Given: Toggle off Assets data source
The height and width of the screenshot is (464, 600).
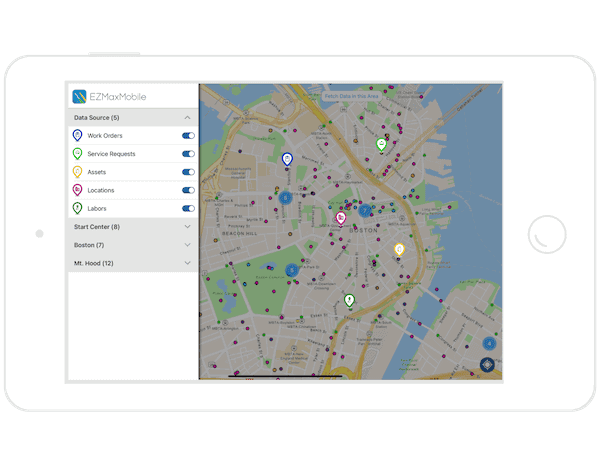Looking at the screenshot, I should coord(188,172).
